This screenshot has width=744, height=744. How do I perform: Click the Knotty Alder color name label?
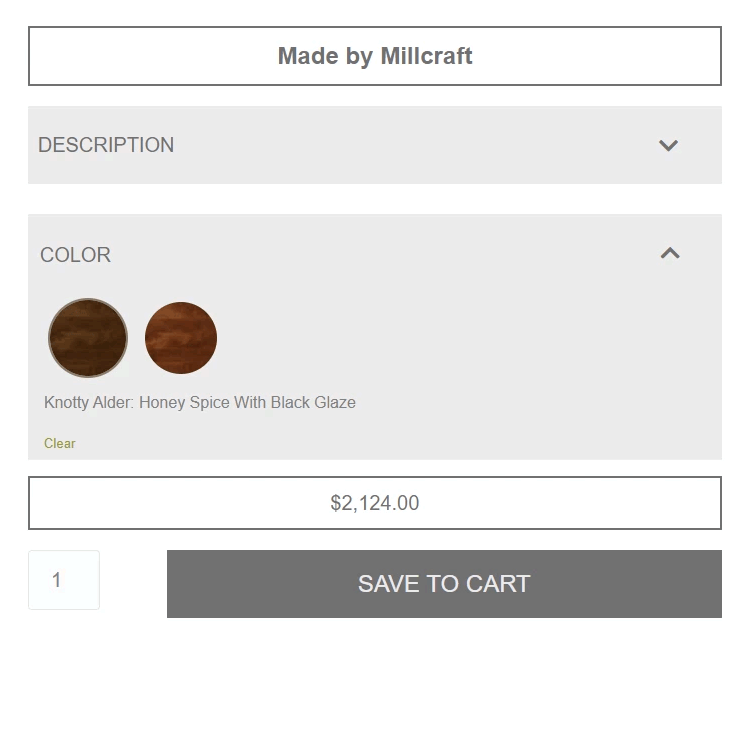point(200,402)
